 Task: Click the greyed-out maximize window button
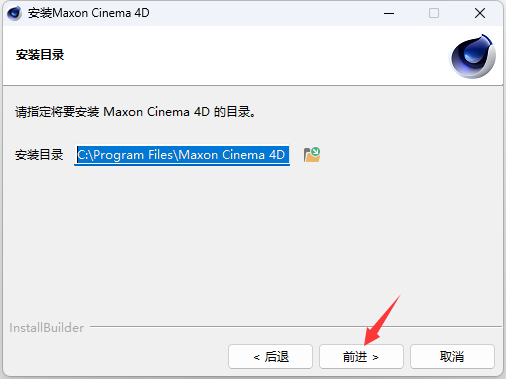tap(434, 13)
